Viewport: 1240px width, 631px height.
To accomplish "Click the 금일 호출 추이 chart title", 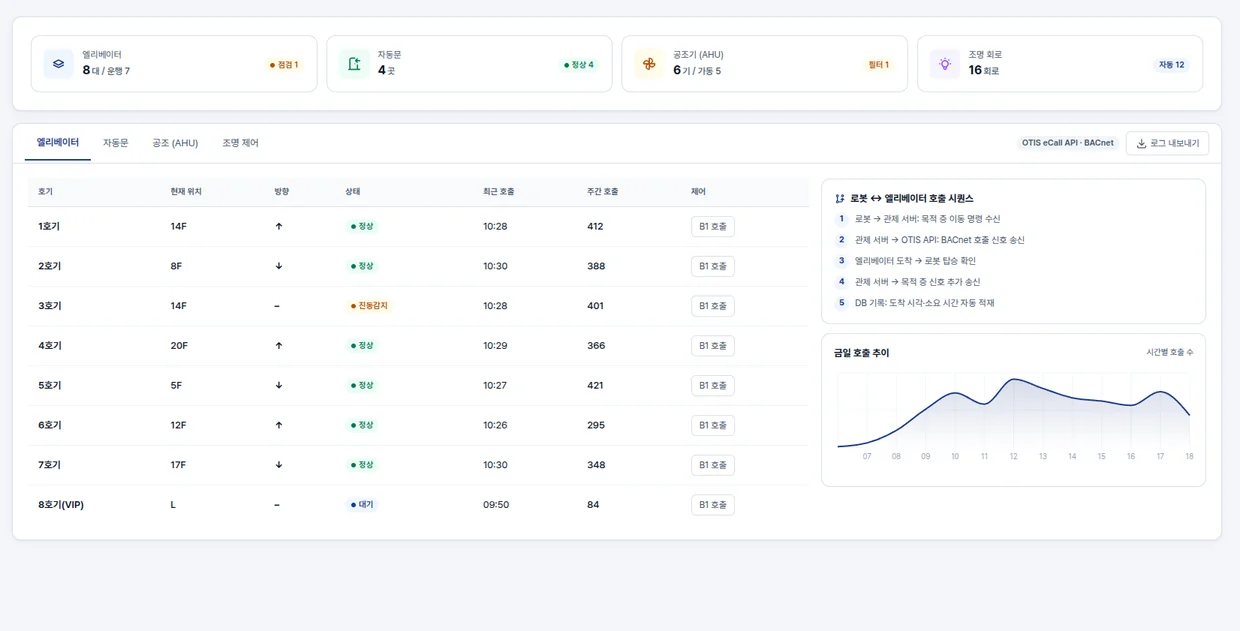I will point(861,353).
